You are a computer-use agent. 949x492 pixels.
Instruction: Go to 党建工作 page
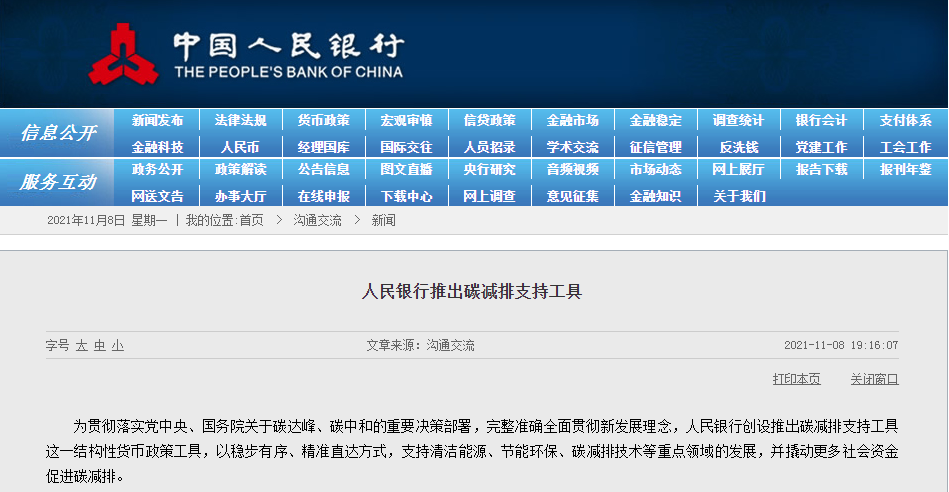(821, 147)
